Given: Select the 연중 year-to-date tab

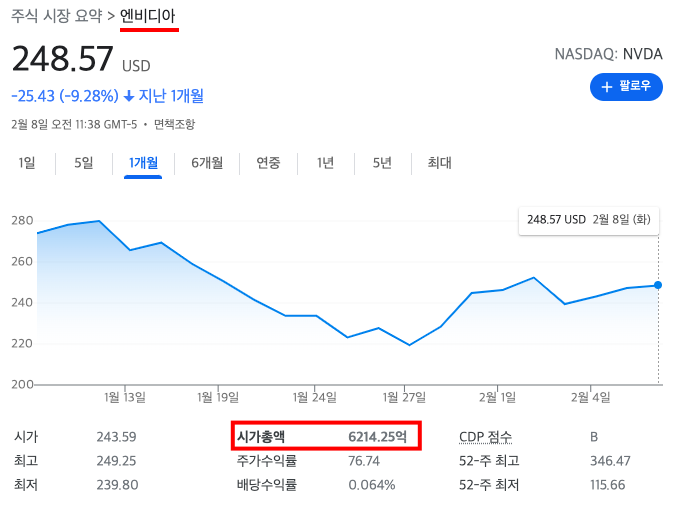Looking at the screenshot, I should click(x=268, y=163).
